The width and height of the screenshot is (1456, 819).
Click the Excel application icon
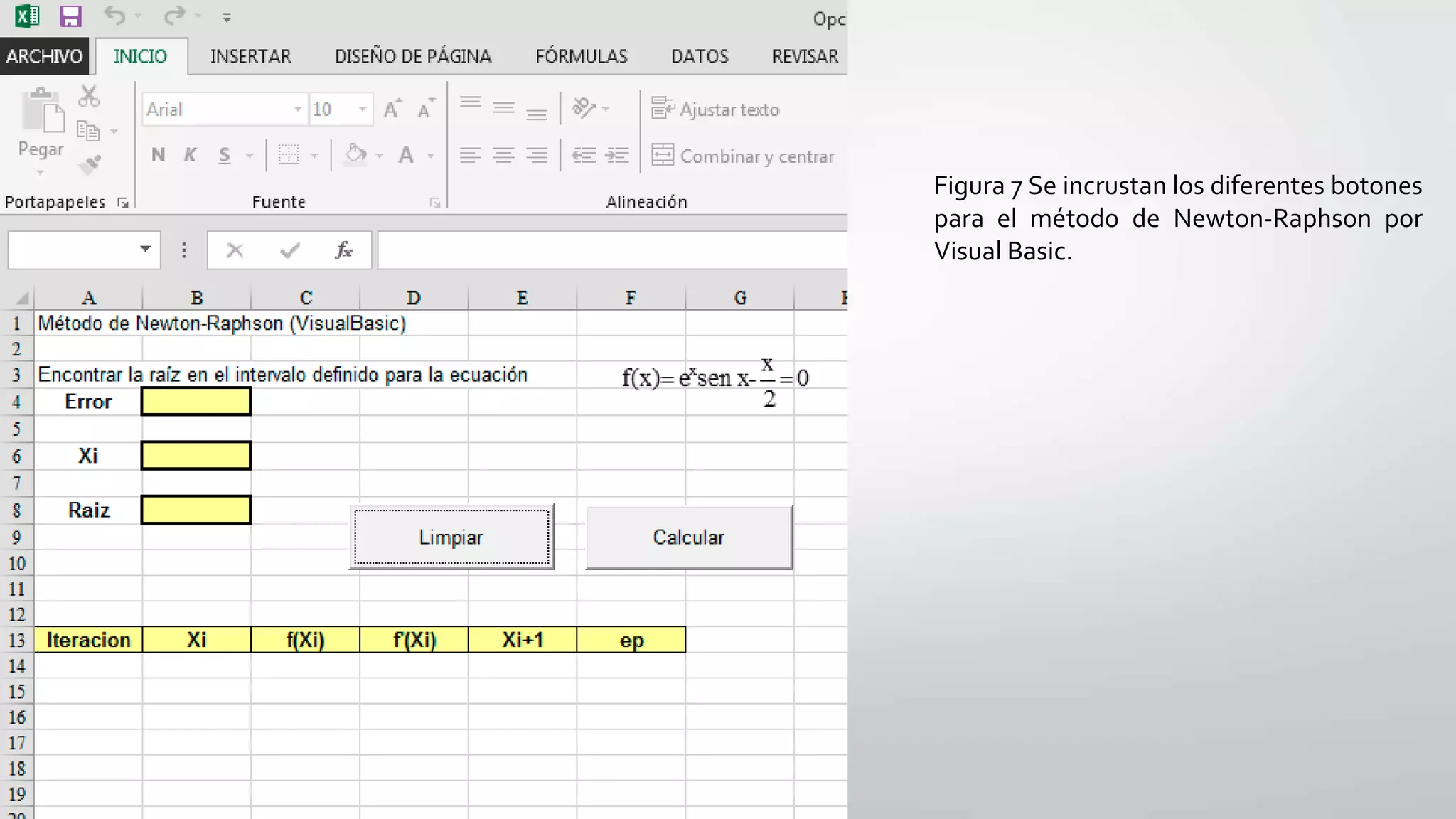(27, 16)
